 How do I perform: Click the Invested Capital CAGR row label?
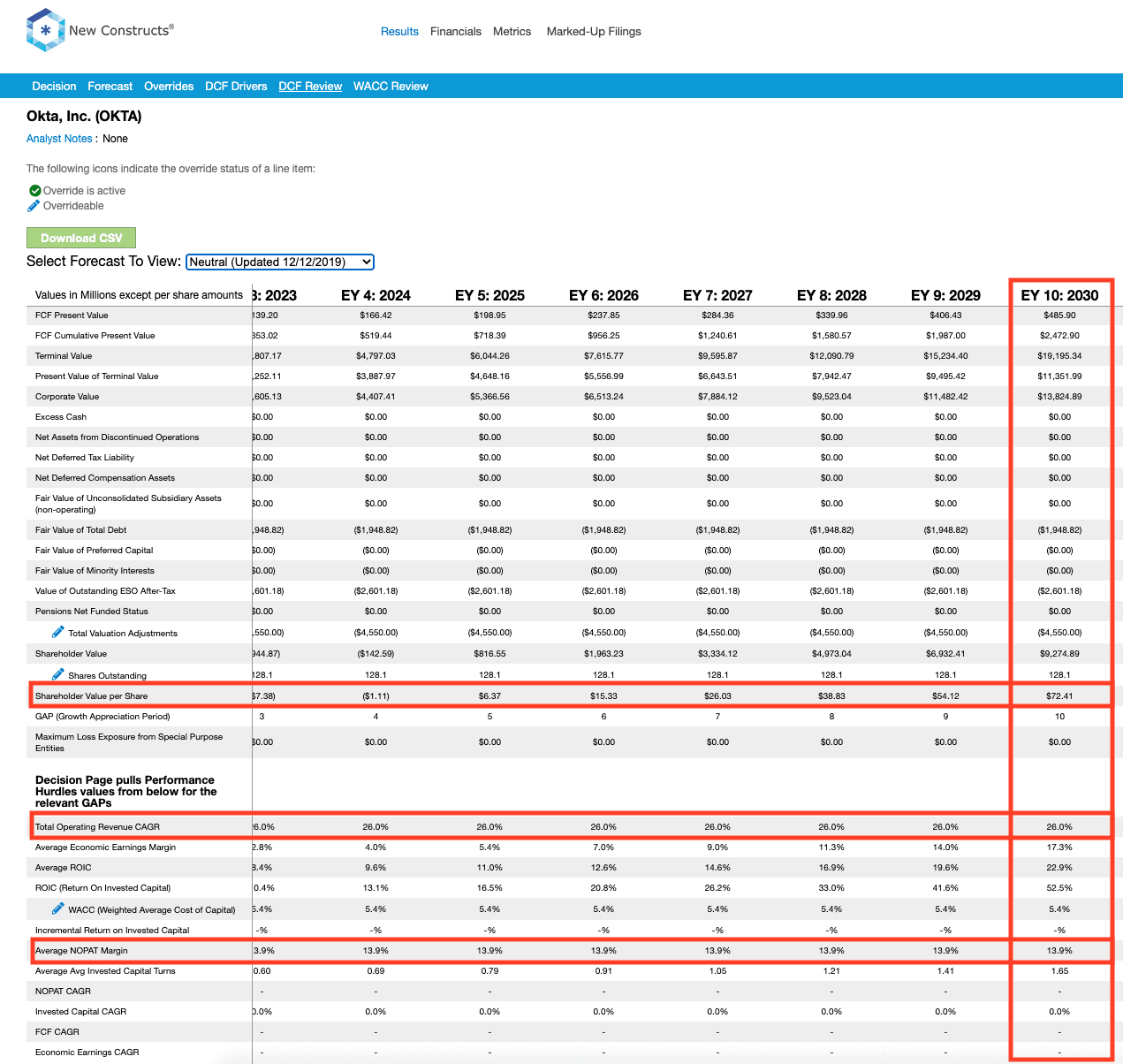[80, 1012]
